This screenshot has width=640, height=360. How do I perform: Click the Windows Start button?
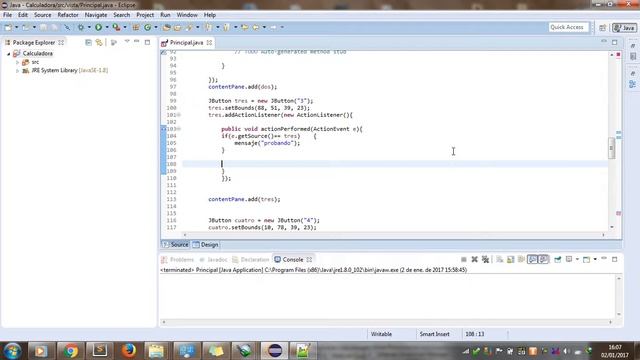(x=12, y=351)
